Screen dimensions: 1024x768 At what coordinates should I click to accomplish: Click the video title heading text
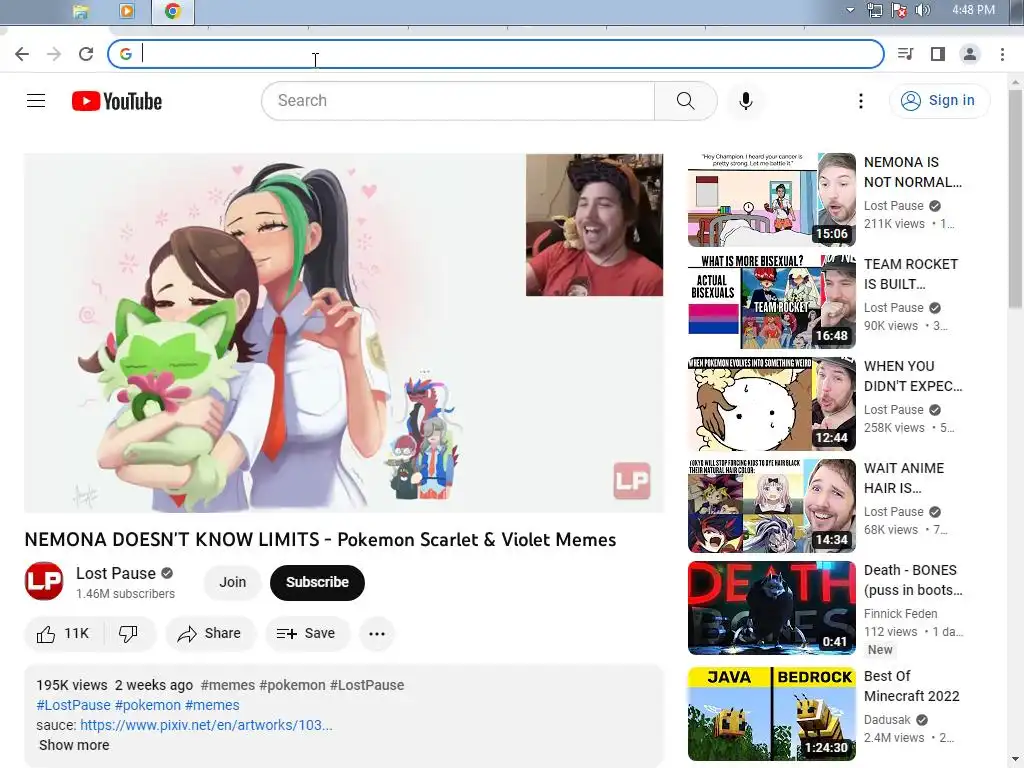tap(320, 539)
